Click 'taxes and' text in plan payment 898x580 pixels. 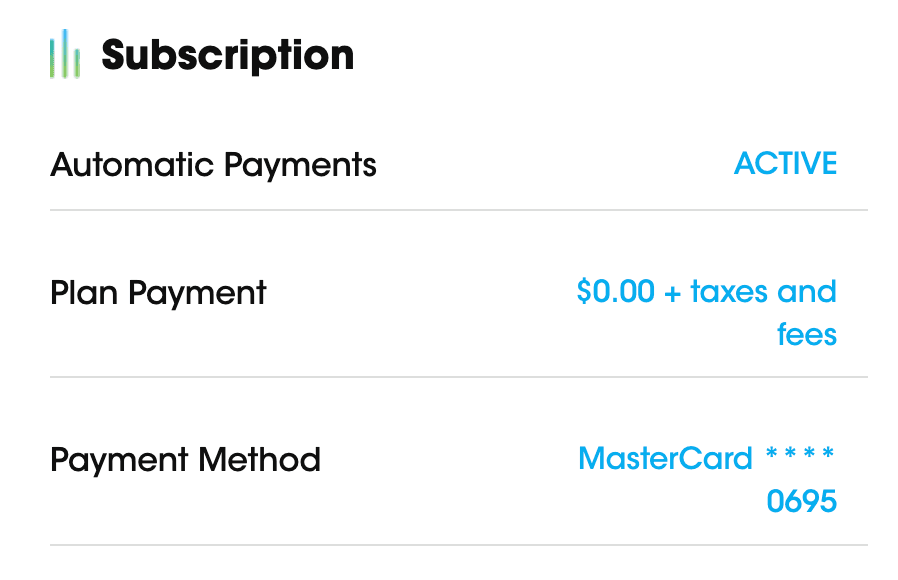(x=763, y=292)
